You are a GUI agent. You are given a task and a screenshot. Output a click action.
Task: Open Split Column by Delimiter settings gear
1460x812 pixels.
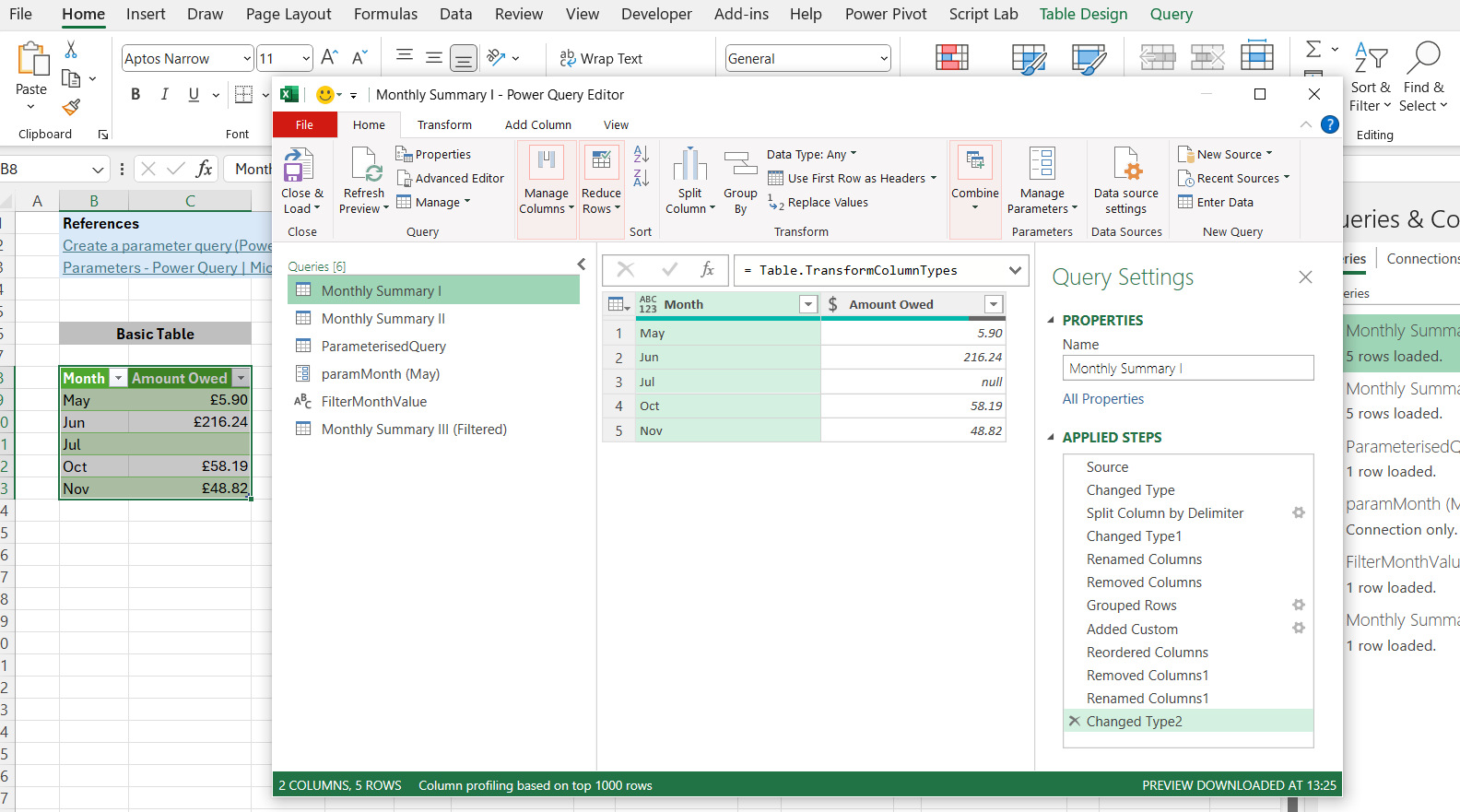pyautogui.click(x=1298, y=512)
